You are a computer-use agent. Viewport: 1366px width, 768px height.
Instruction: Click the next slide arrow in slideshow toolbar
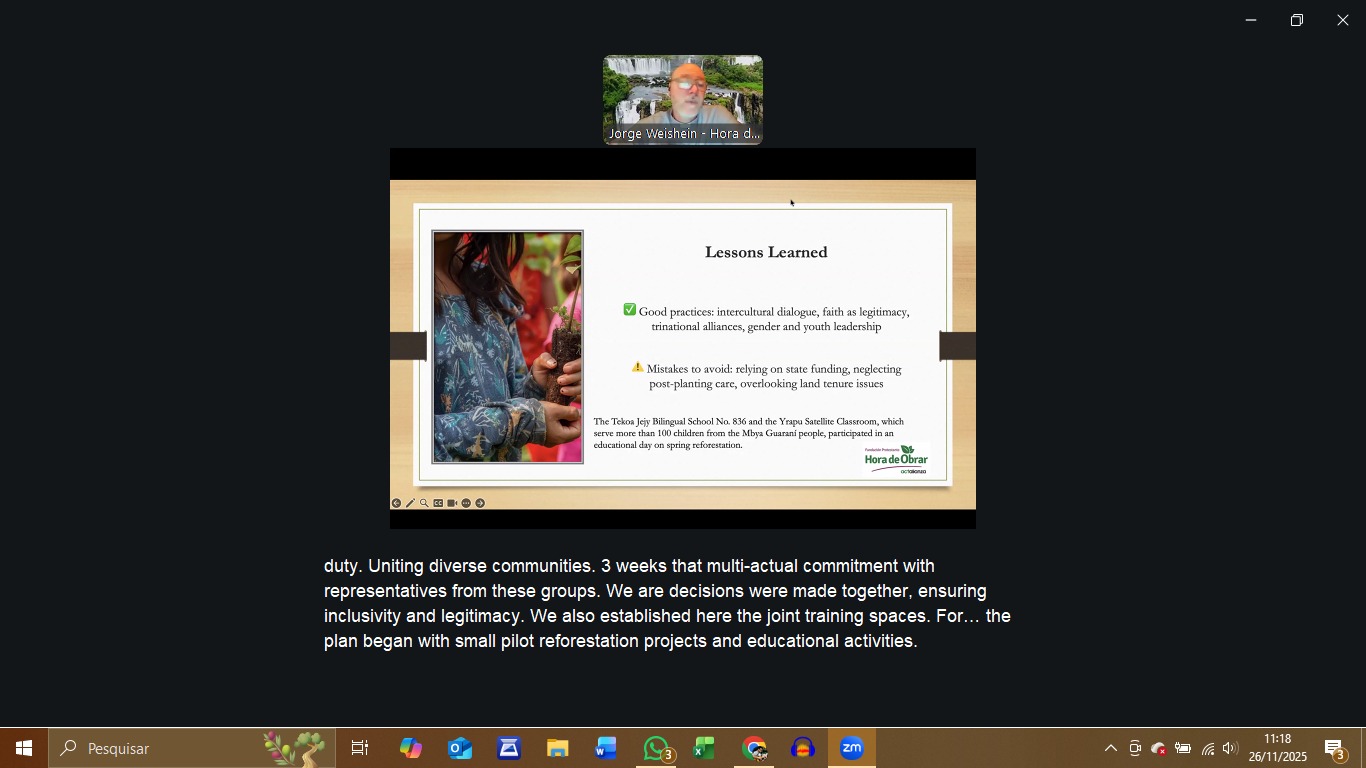tap(480, 503)
